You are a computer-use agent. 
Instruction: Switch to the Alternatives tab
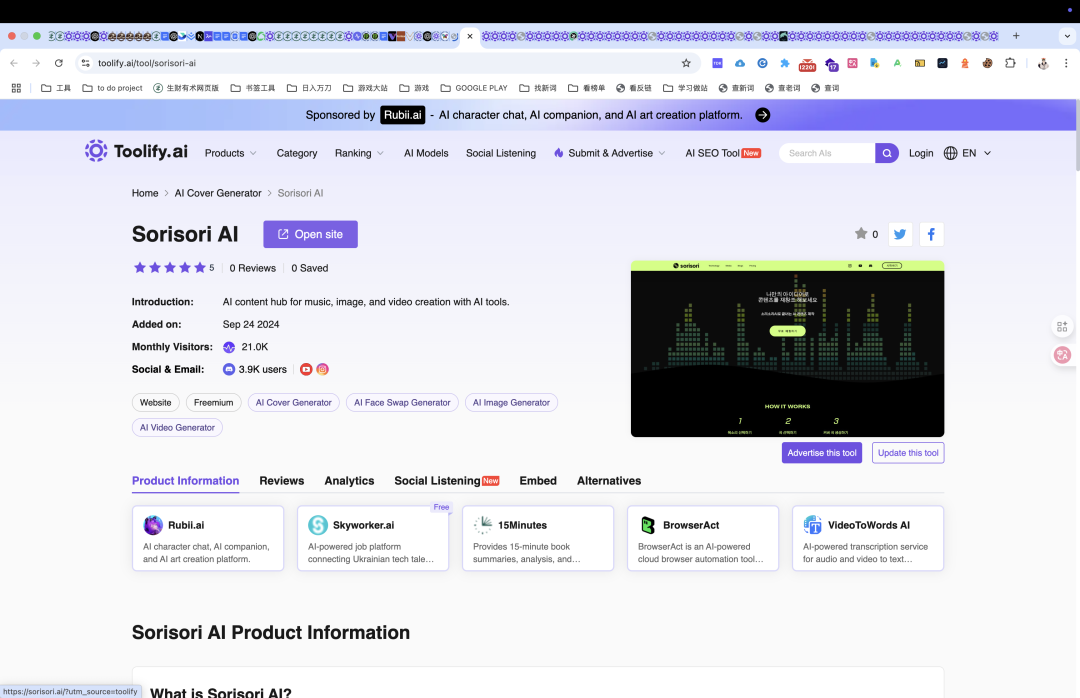609,481
